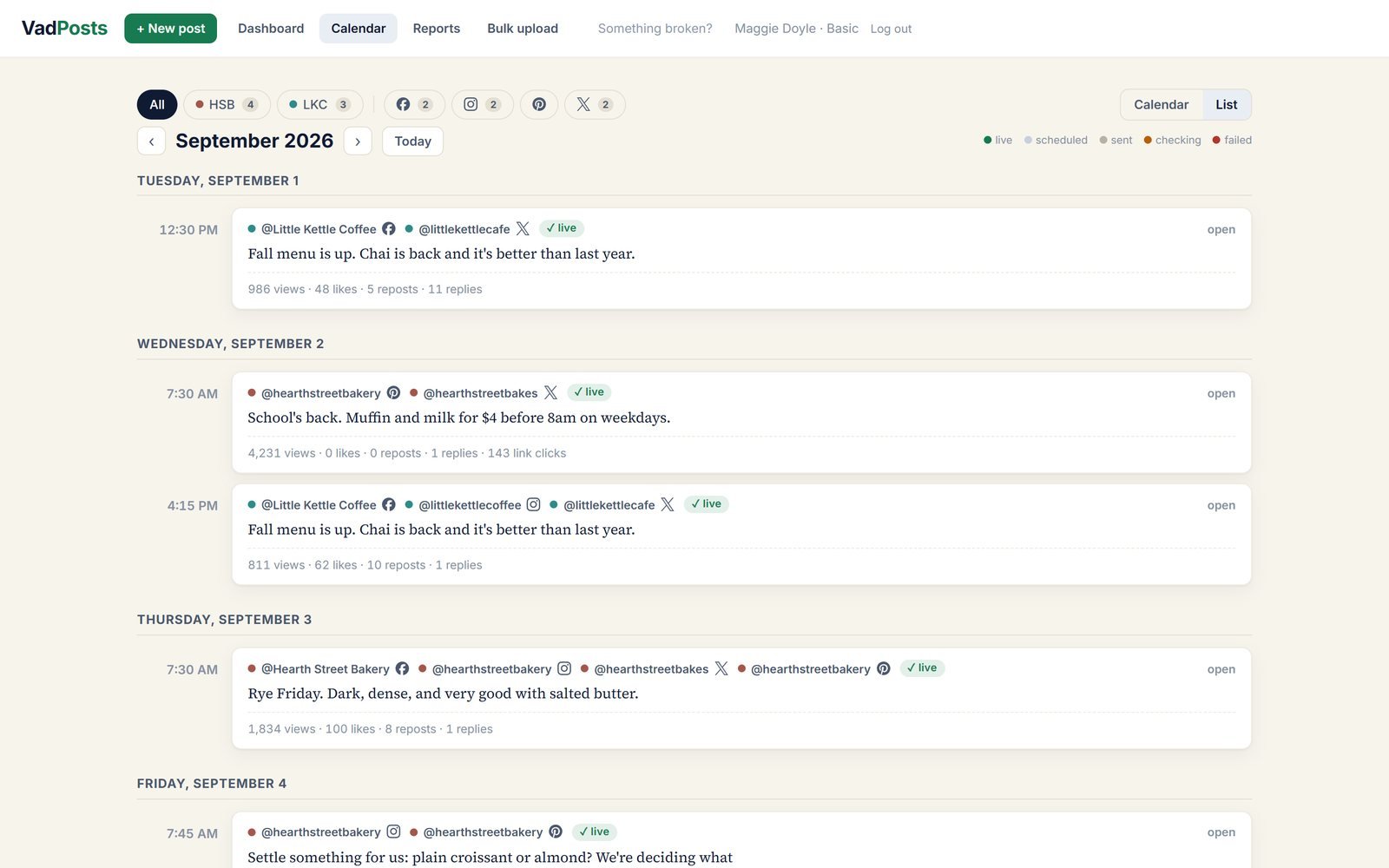The image size is (1389, 868).
Task: Switch to Calendar view
Action: pyautogui.click(x=1161, y=104)
